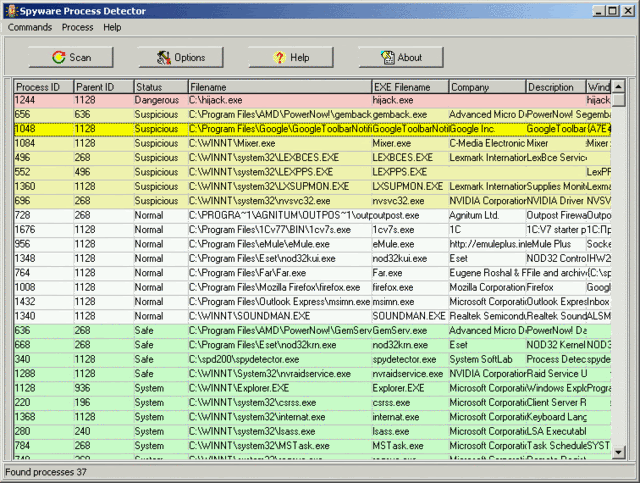This screenshot has width=640, height=483.
Task: Click Agnitum Ltd. company cell
Action: 487,215
